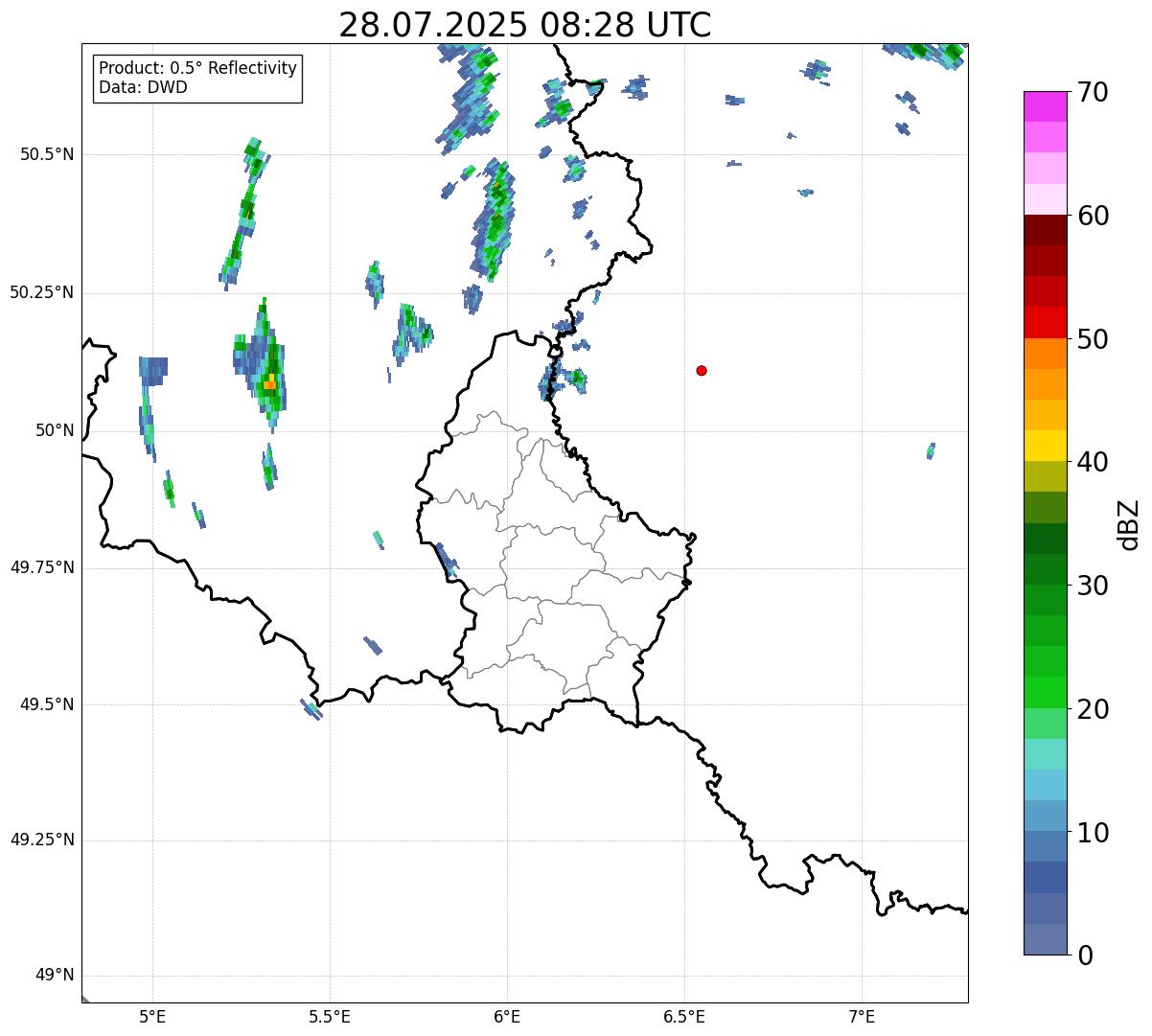Click the 50.25°N latitude label
This screenshot has height=1036, width=1152.
pos(41,292)
